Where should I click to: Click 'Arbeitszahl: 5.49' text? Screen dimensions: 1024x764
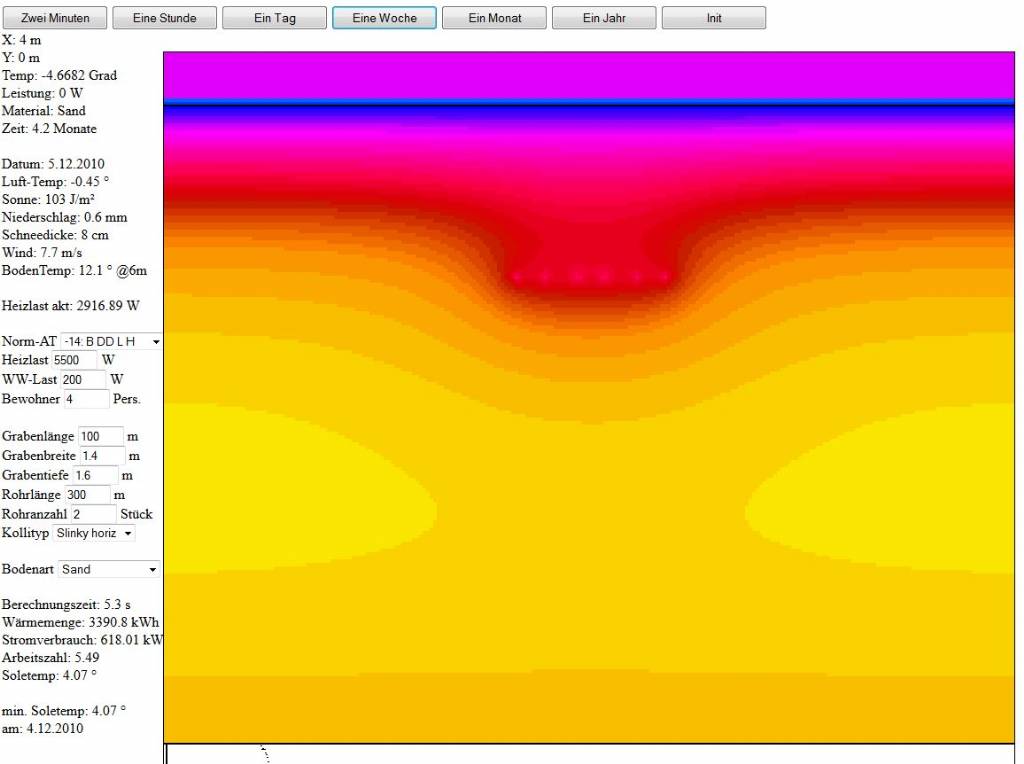[x=50, y=658]
